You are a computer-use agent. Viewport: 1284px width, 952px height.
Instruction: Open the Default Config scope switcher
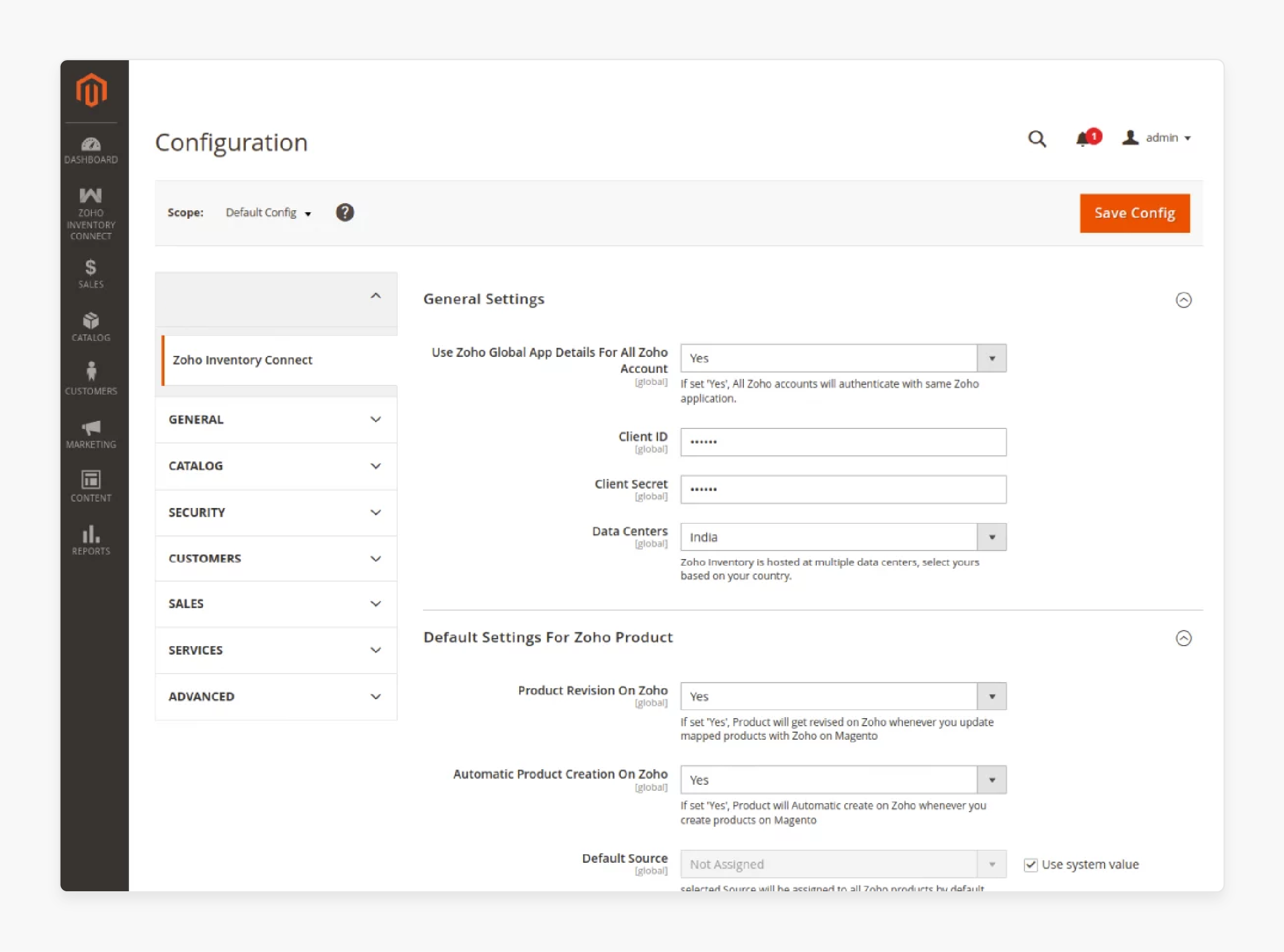268,213
